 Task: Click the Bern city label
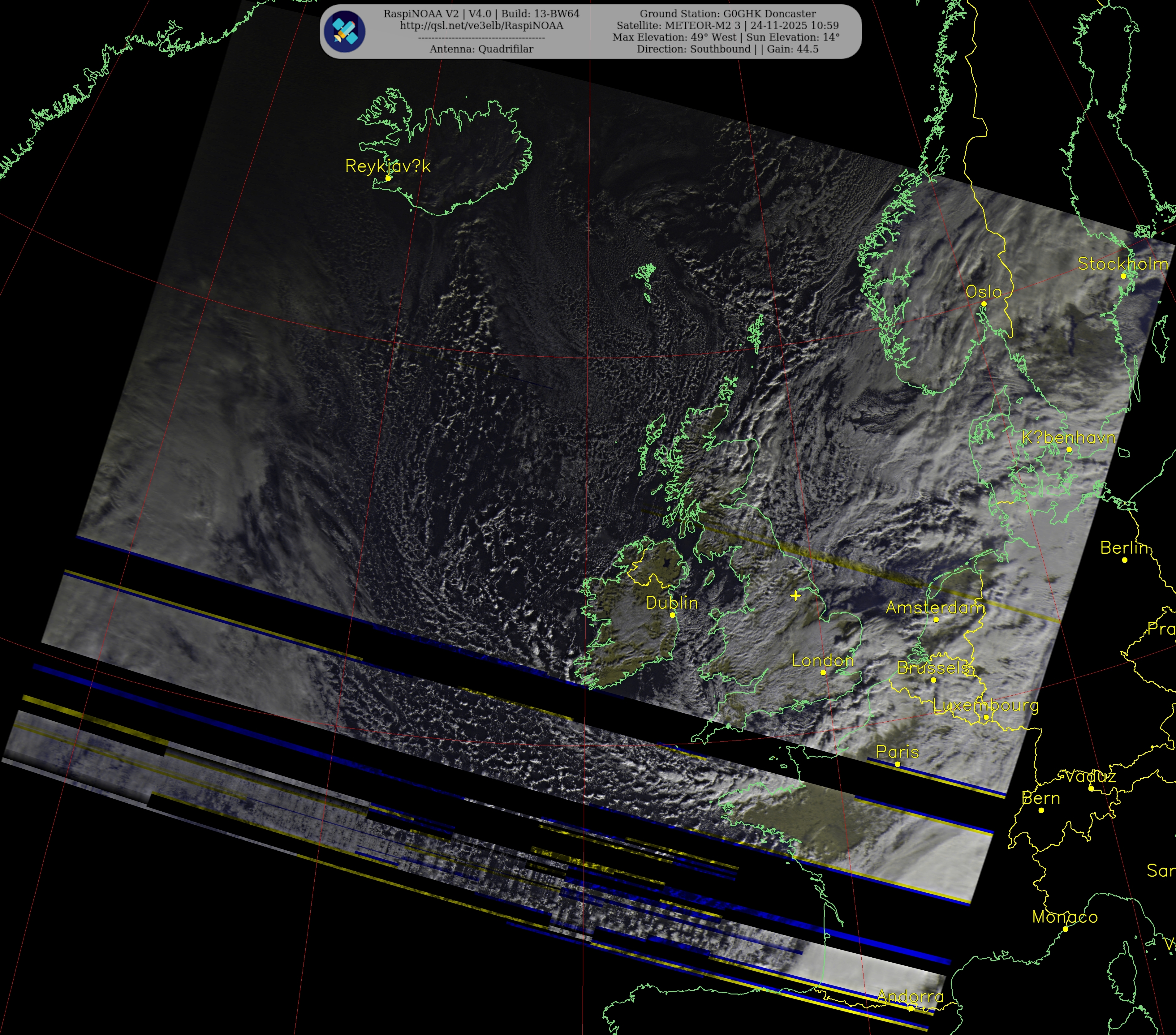(1041, 799)
